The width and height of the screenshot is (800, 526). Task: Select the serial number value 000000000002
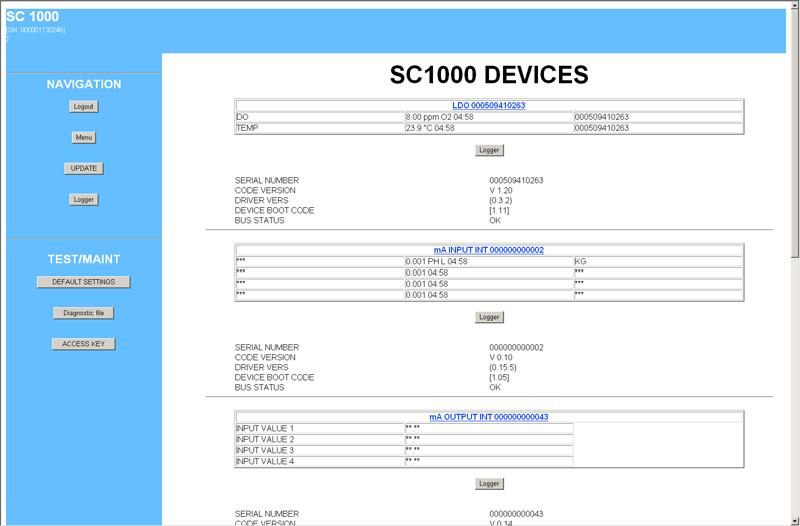tap(516, 347)
